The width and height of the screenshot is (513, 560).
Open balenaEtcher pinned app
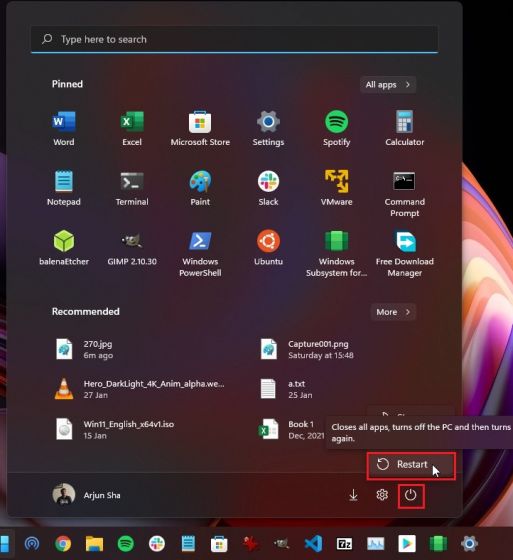(x=64, y=248)
